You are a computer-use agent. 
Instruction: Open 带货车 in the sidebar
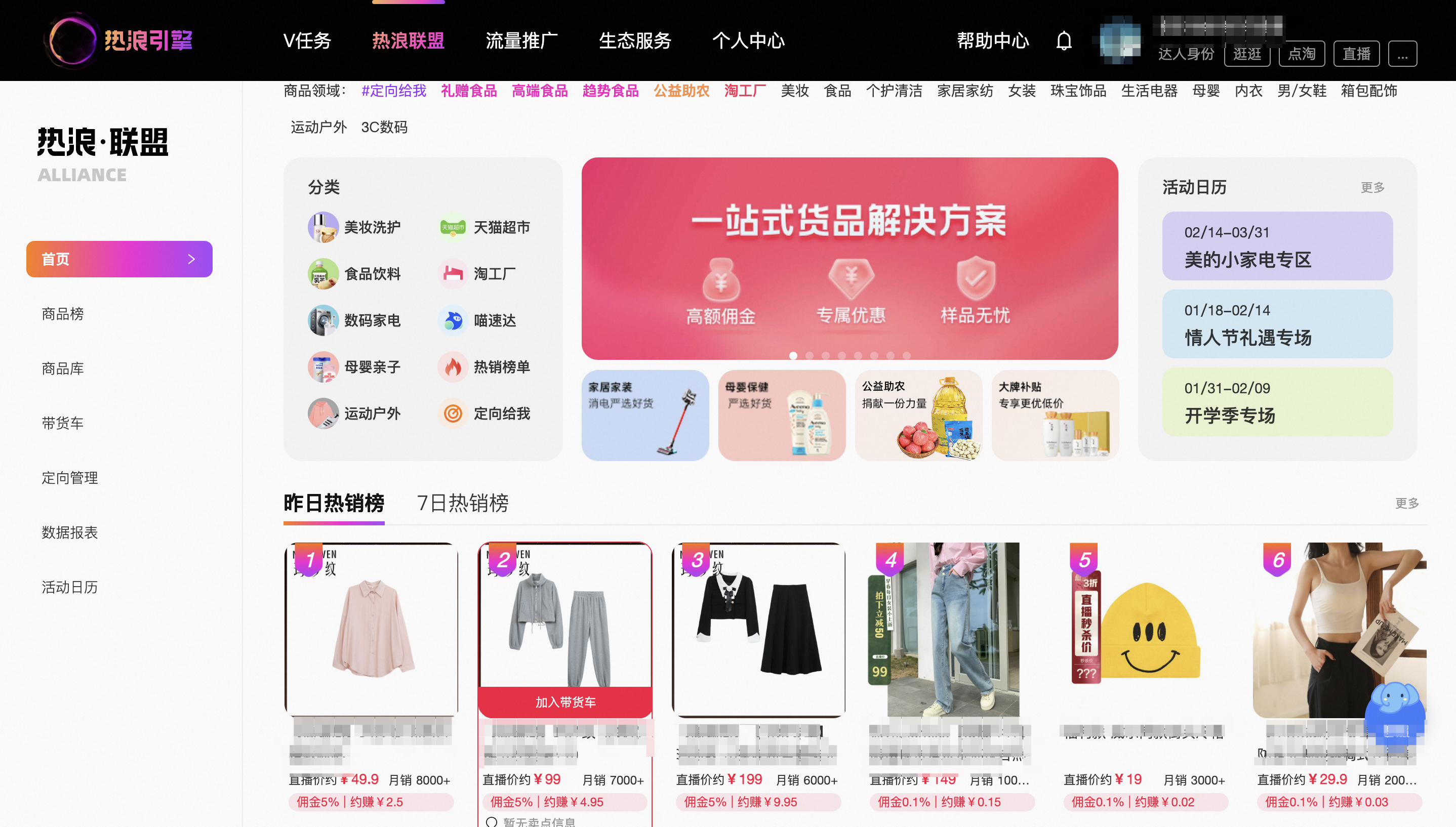[62, 423]
